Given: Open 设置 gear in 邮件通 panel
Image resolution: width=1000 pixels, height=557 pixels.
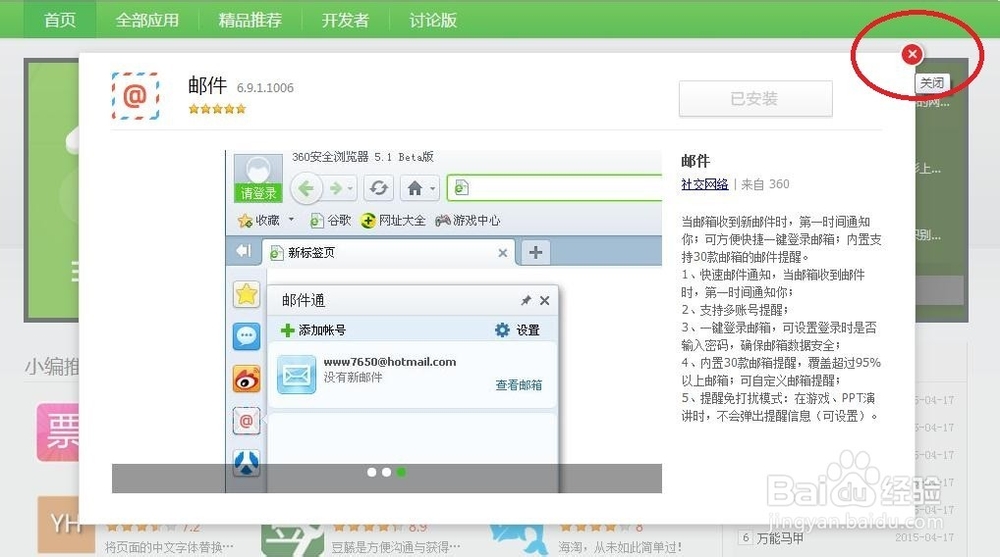Looking at the screenshot, I should (517, 330).
